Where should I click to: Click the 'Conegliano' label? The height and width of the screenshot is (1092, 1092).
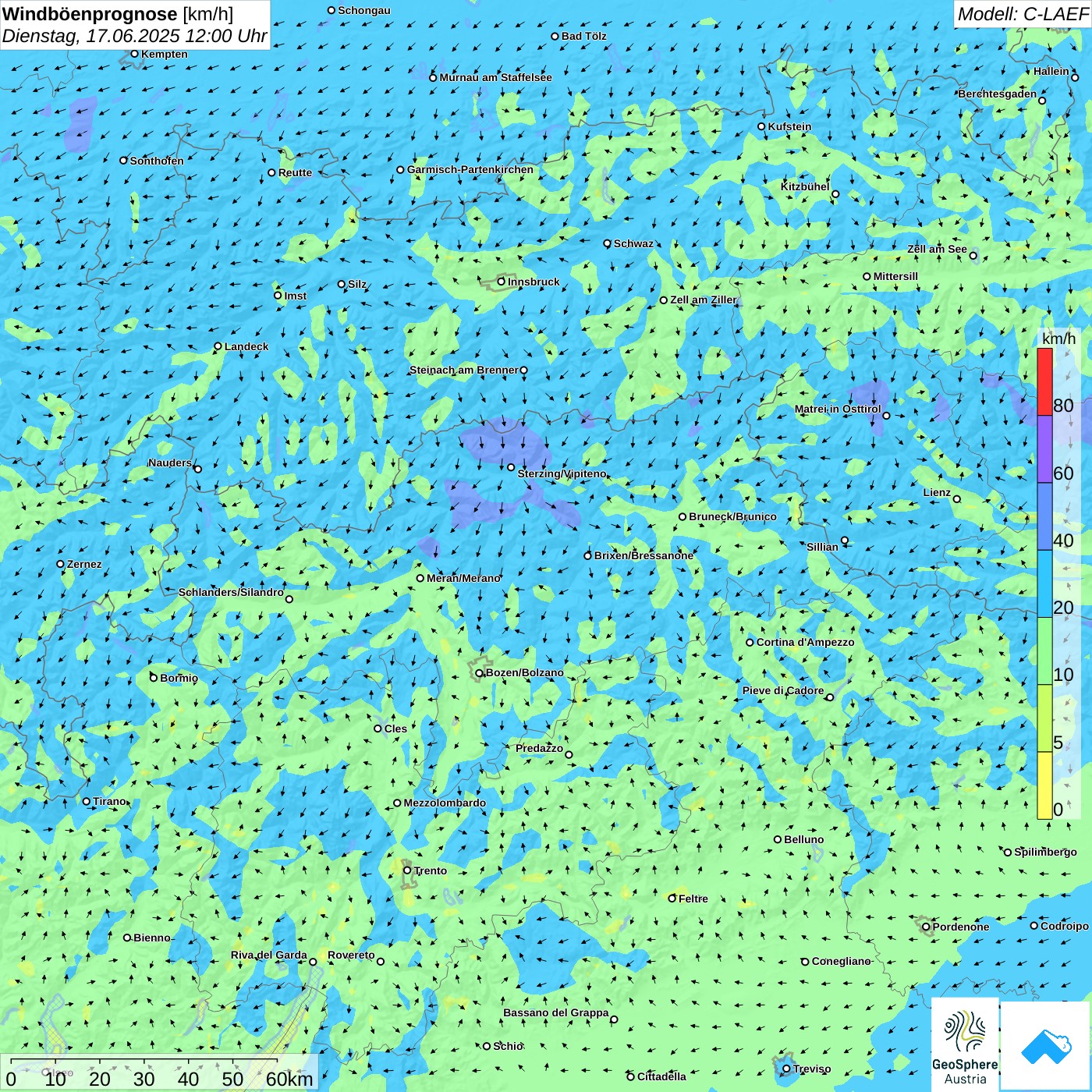coord(841,961)
